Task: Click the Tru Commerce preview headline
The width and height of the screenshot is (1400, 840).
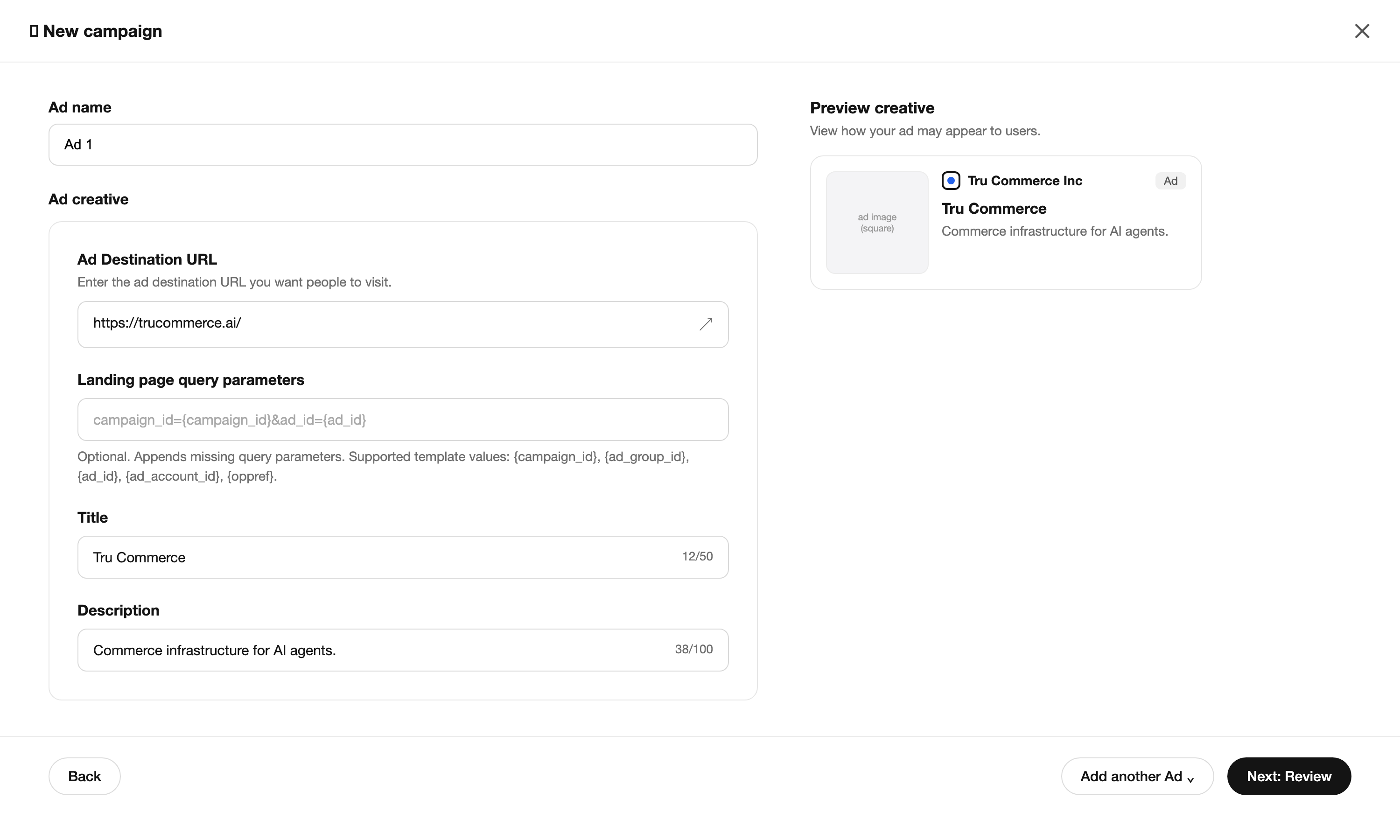Action: [x=994, y=208]
